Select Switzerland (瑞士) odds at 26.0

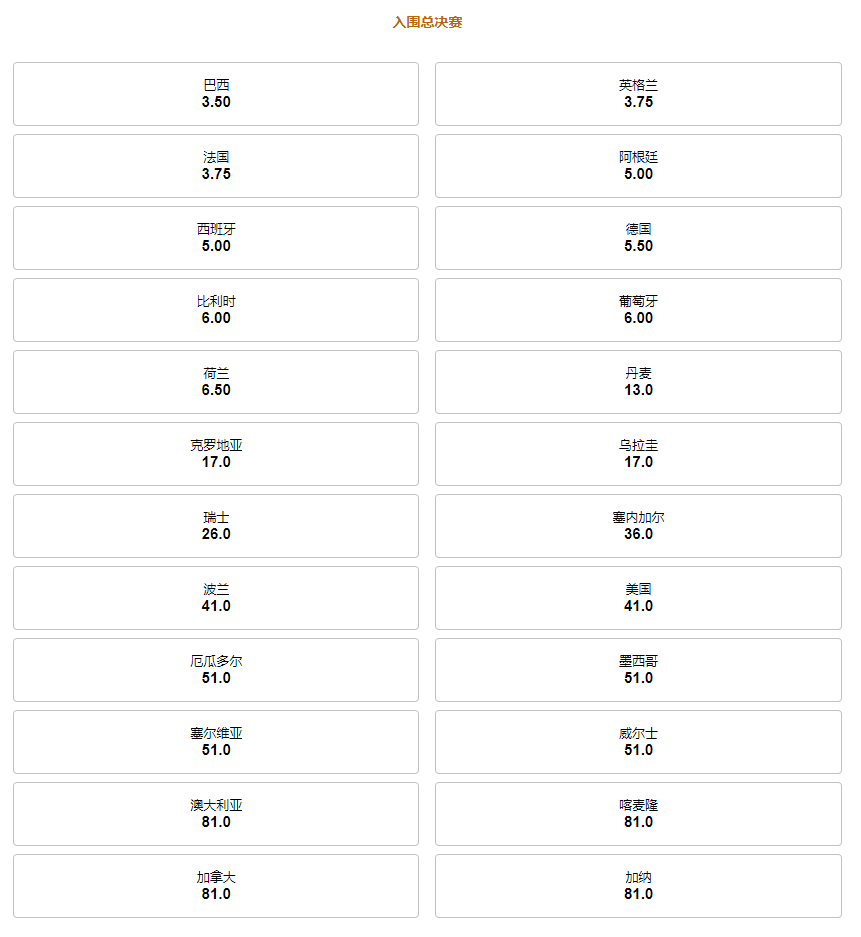click(x=215, y=526)
